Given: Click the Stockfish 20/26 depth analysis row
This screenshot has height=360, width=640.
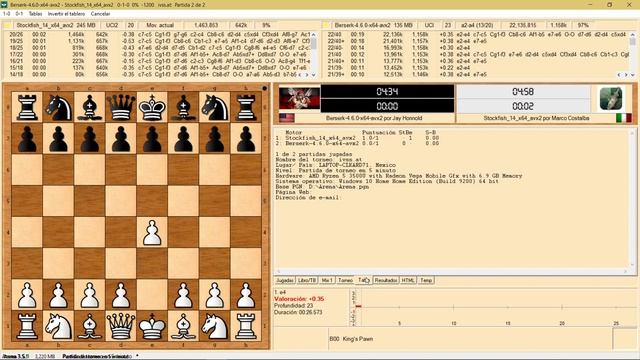Looking at the screenshot, I should (x=159, y=35).
